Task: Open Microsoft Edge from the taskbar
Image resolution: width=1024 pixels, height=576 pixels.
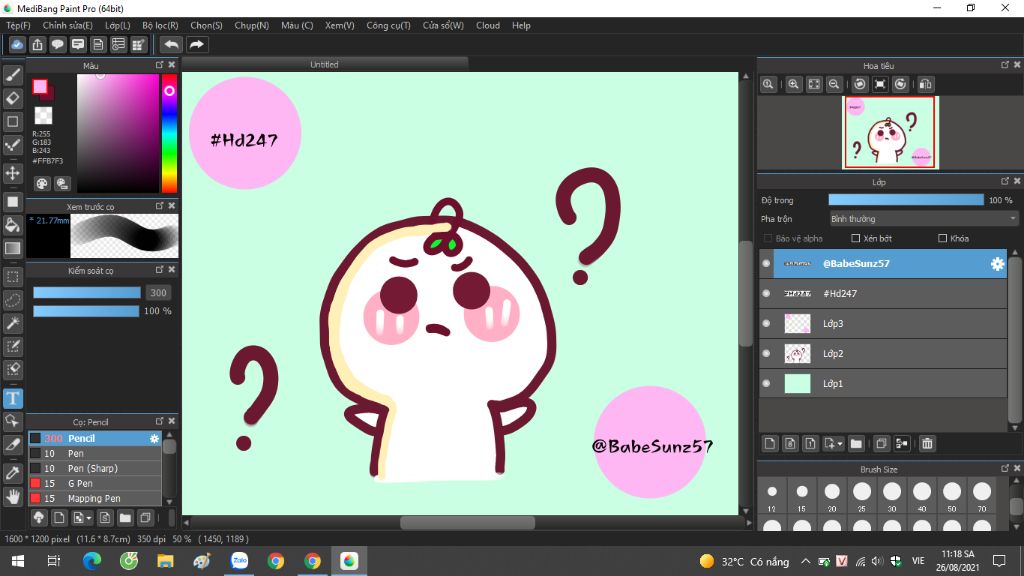Action: (x=92, y=560)
